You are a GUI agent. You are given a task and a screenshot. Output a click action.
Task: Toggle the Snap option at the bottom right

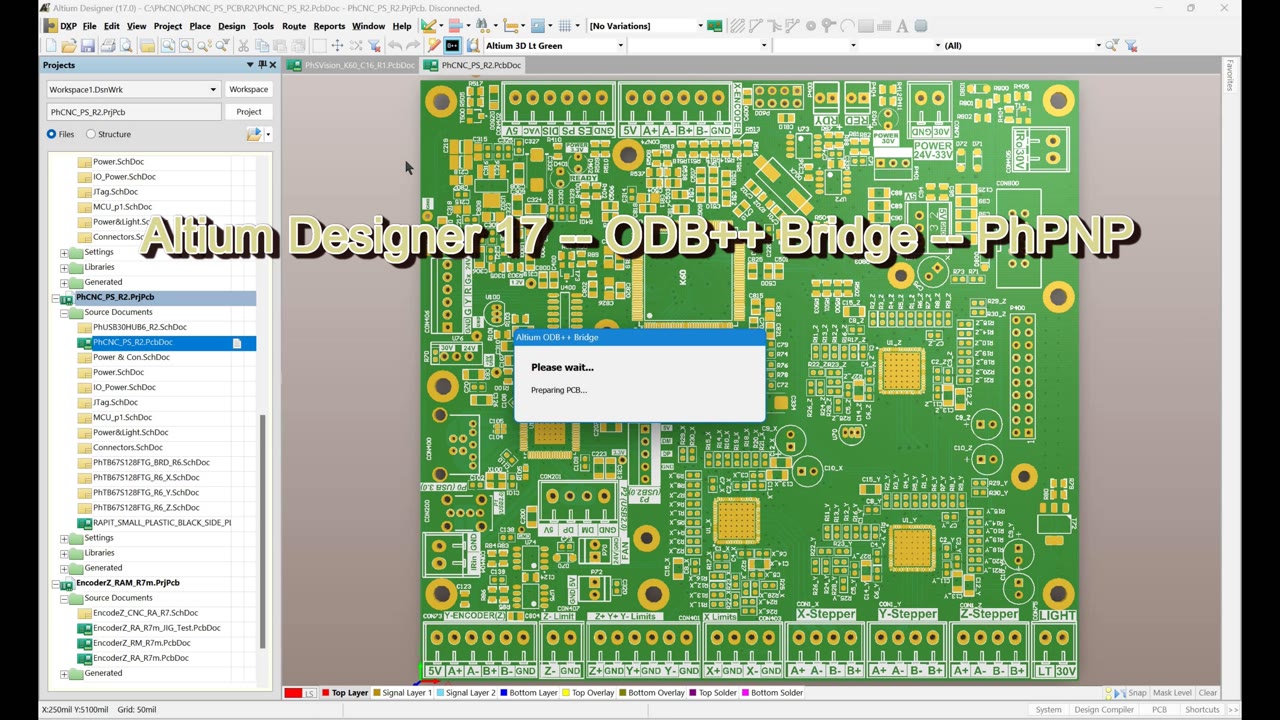[x=1137, y=693]
